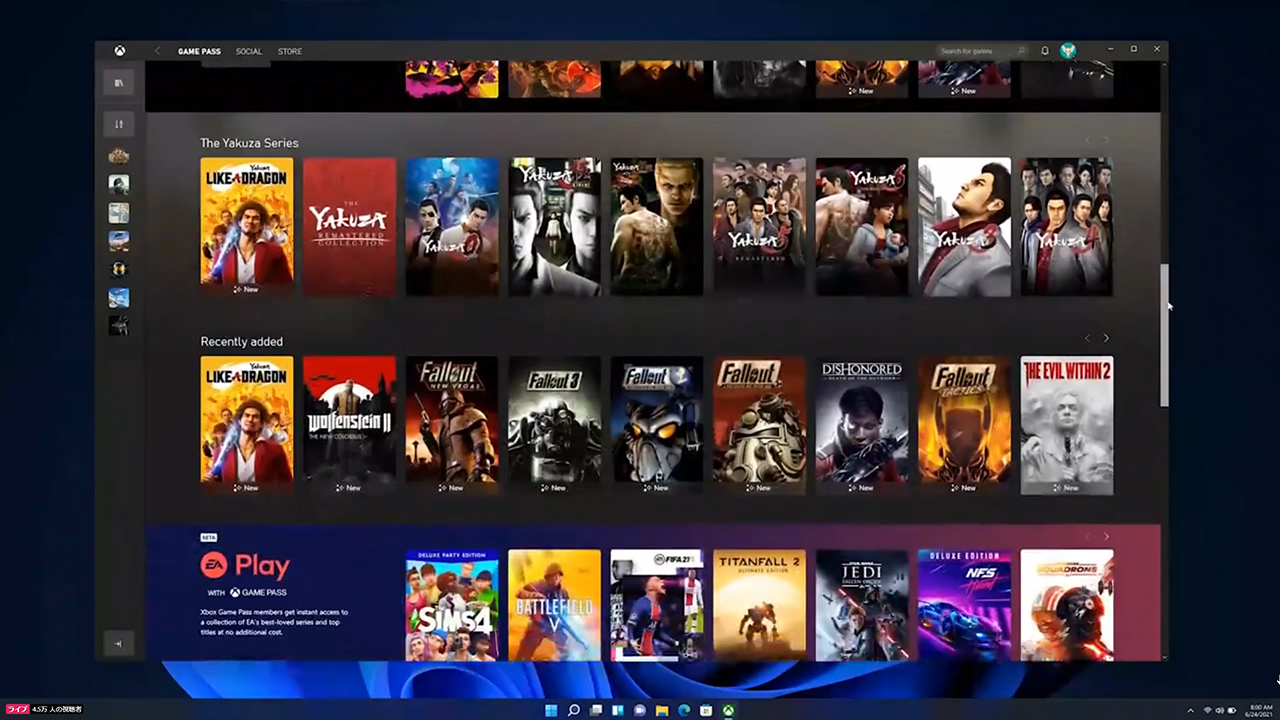Open the Yakuza 4 game card
This screenshot has width=1280, height=720.
[1067, 226]
